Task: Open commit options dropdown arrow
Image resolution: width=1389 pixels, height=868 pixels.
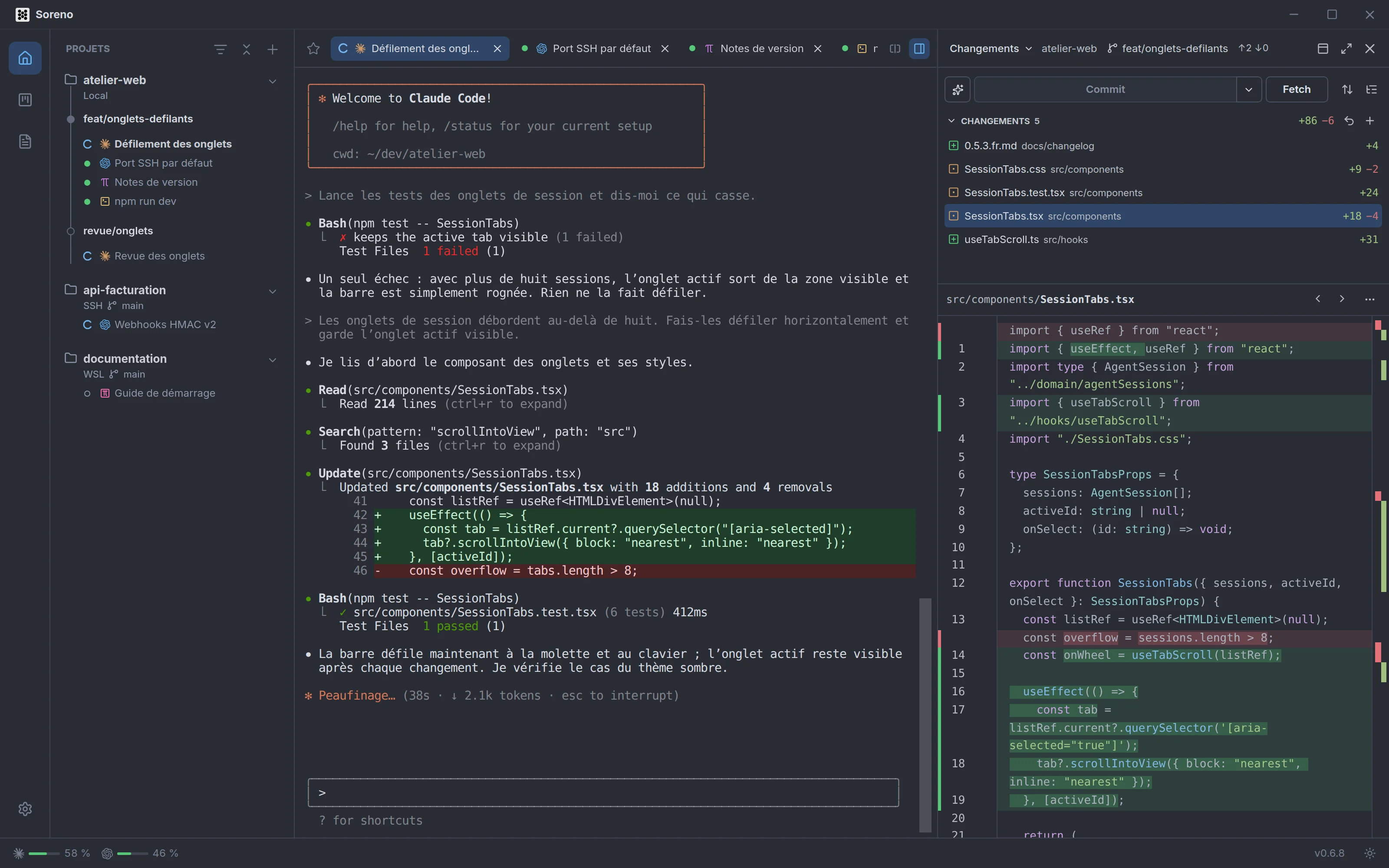Action: coord(1248,89)
